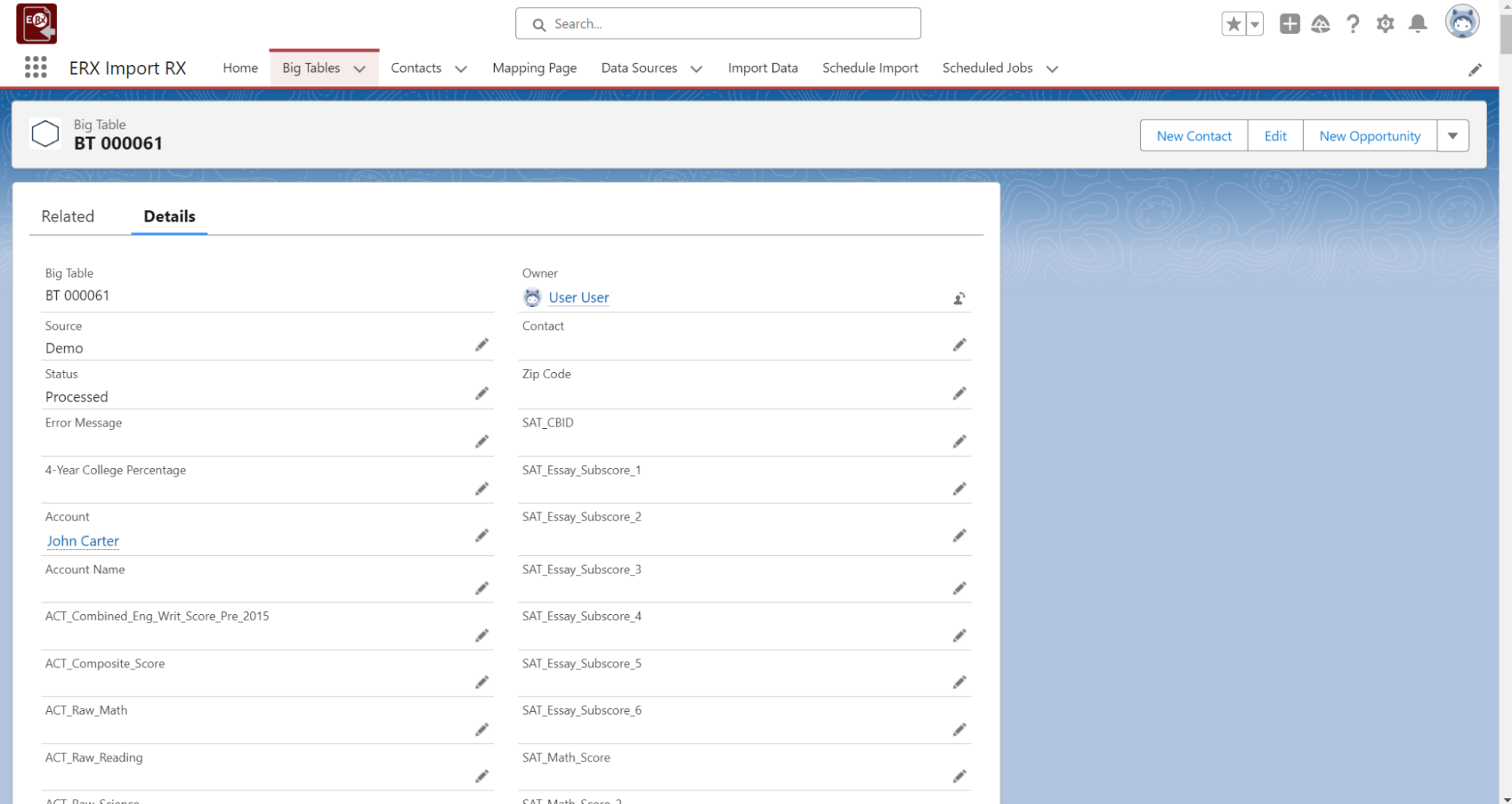Open the Mapping Page tab

534,68
